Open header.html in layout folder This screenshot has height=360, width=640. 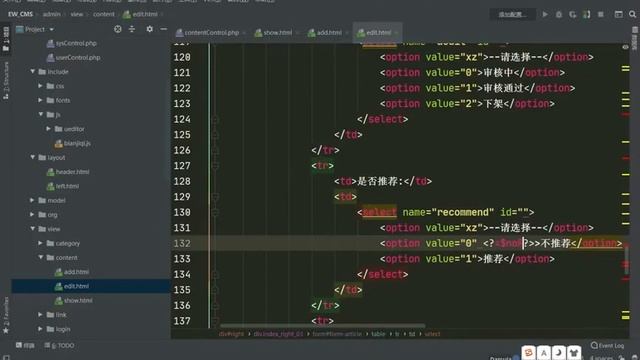click(x=68, y=171)
